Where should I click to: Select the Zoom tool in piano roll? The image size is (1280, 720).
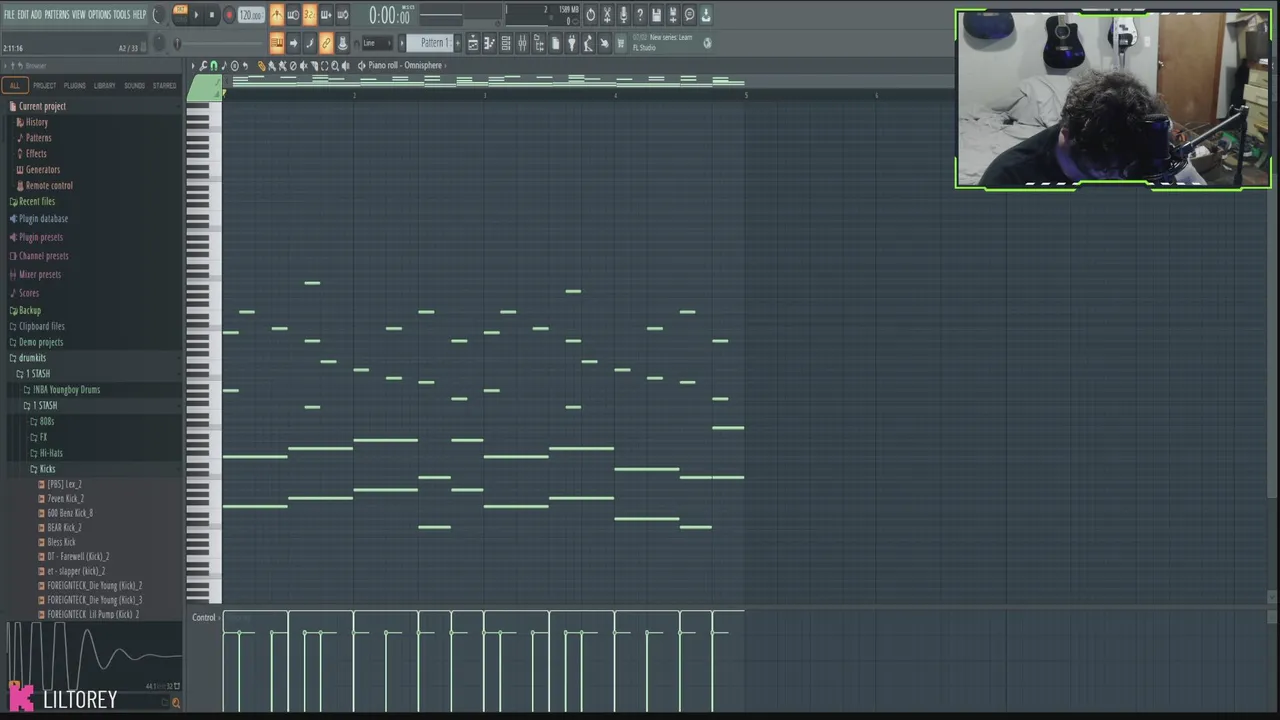click(x=335, y=65)
